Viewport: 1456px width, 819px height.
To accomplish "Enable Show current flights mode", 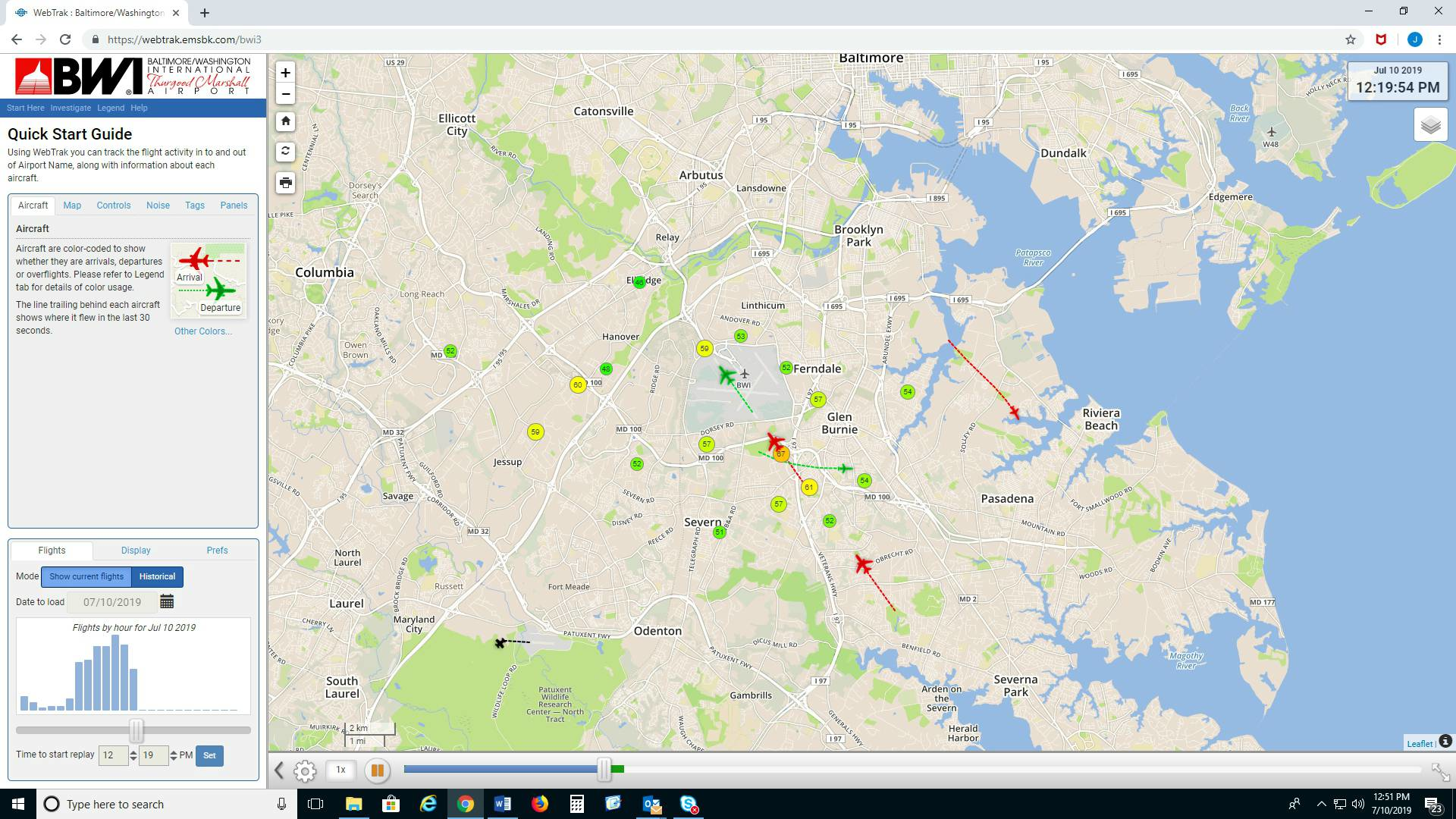I will tap(86, 576).
